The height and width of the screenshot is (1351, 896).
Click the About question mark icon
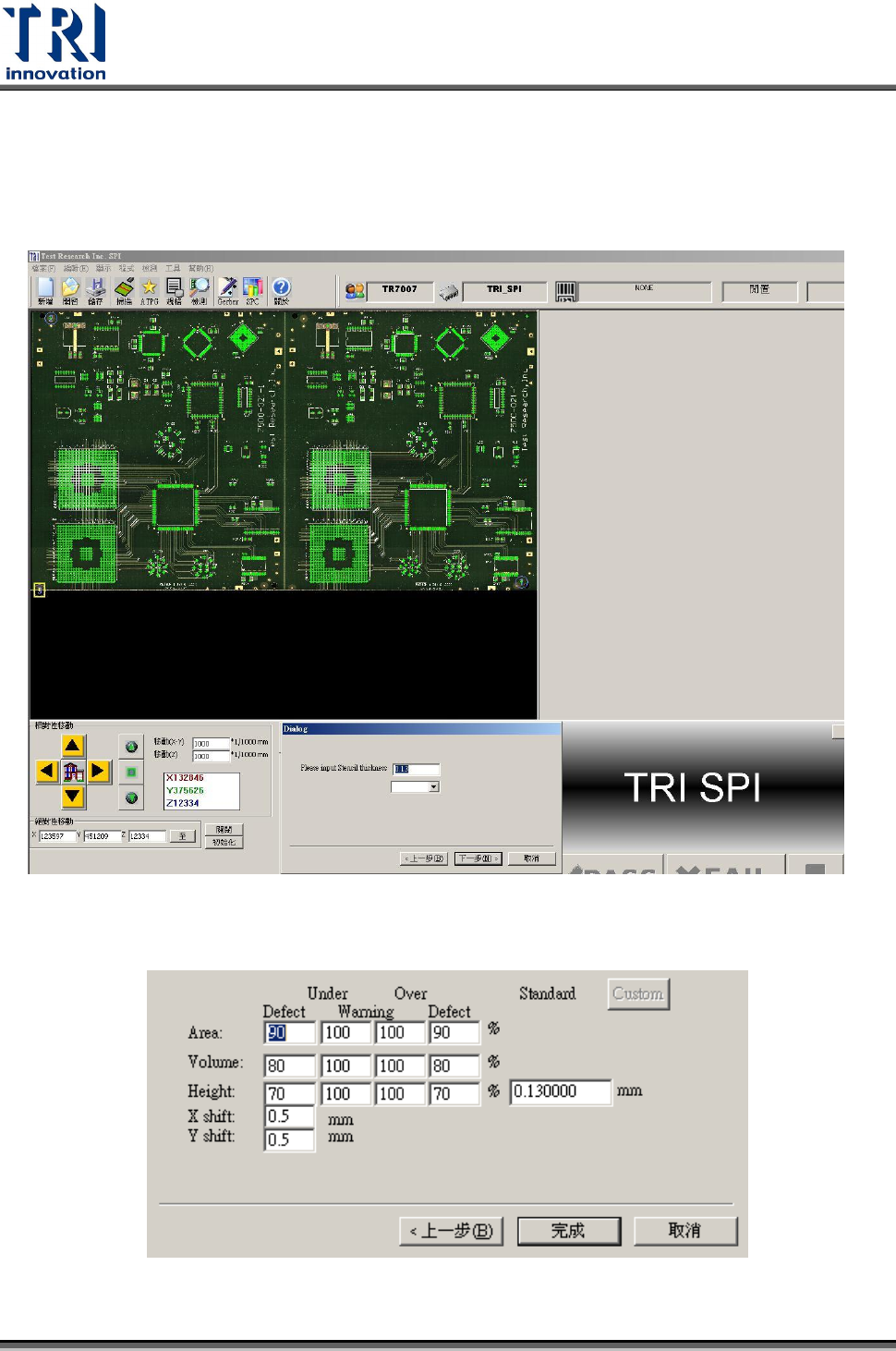click(282, 289)
